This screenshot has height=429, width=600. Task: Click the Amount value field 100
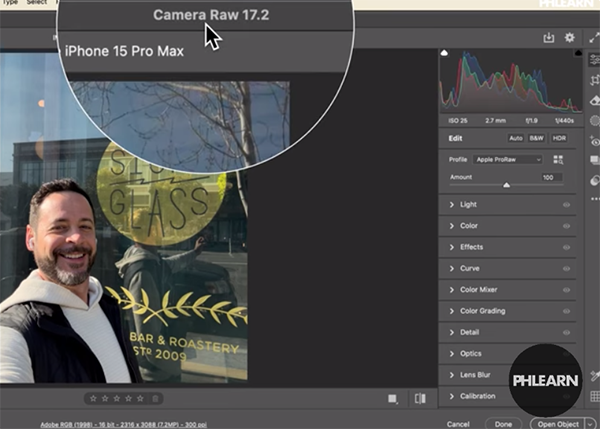click(552, 177)
